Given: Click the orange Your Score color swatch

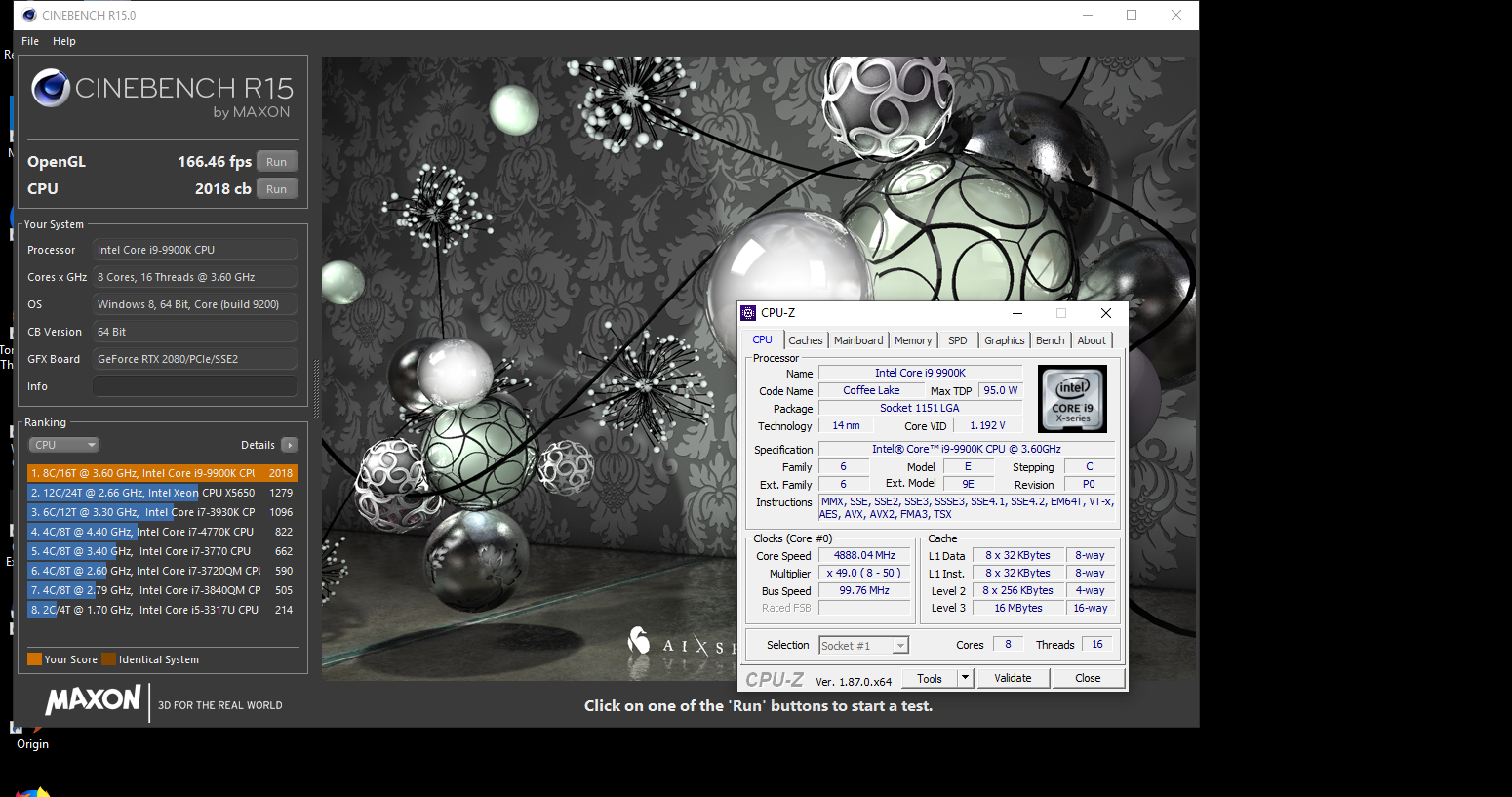Looking at the screenshot, I should [x=34, y=659].
